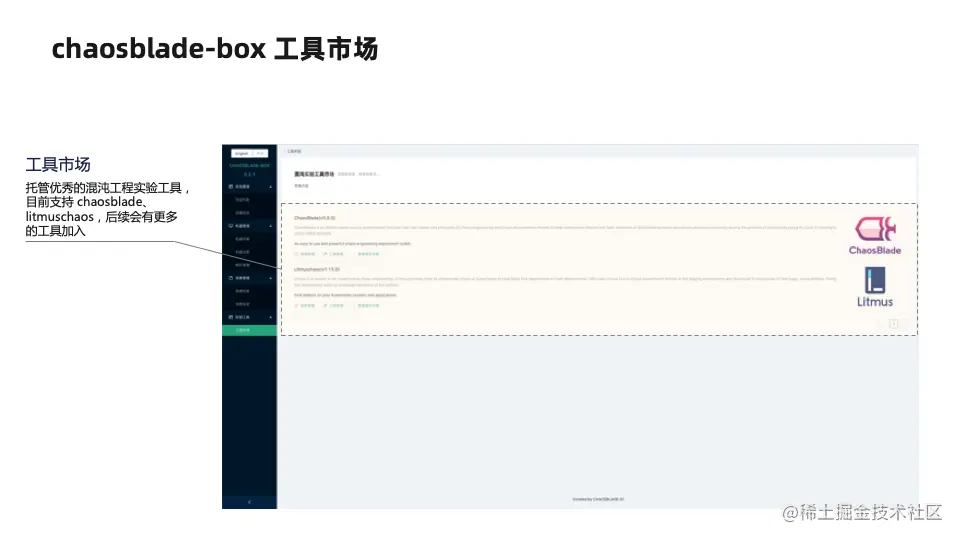Collapse the 实验工具 menu group chevron
This screenshot has height=540, width=960.
pyautogui.click(x=271, y=317)
